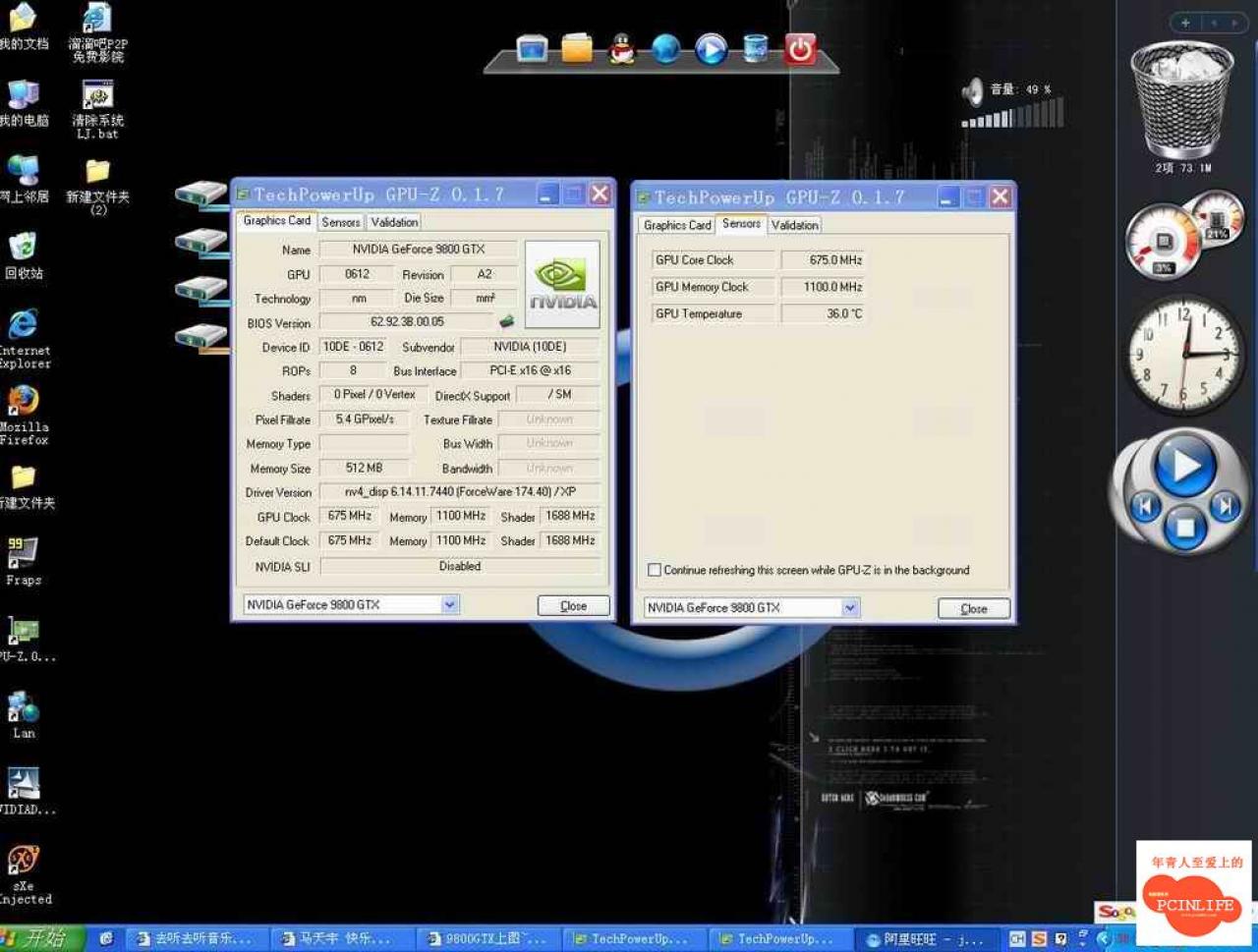Click the red power icon in the dock
1258x952 pixels.
(800, 48)
